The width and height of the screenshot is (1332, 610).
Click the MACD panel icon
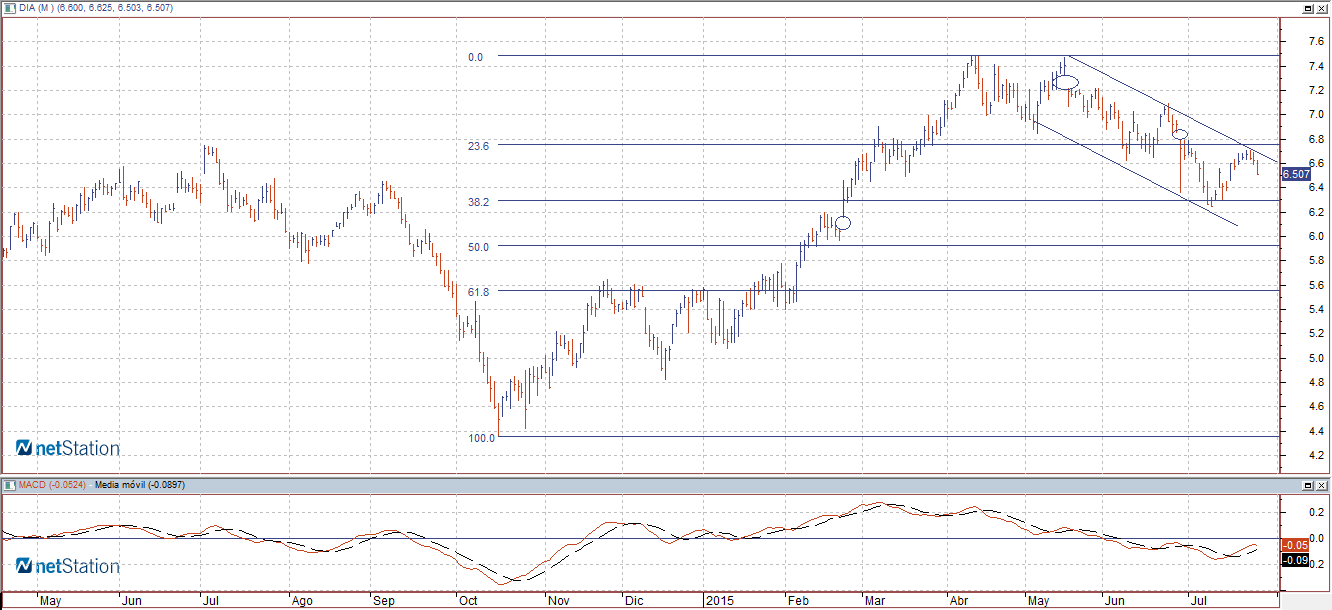coord(9,485)
